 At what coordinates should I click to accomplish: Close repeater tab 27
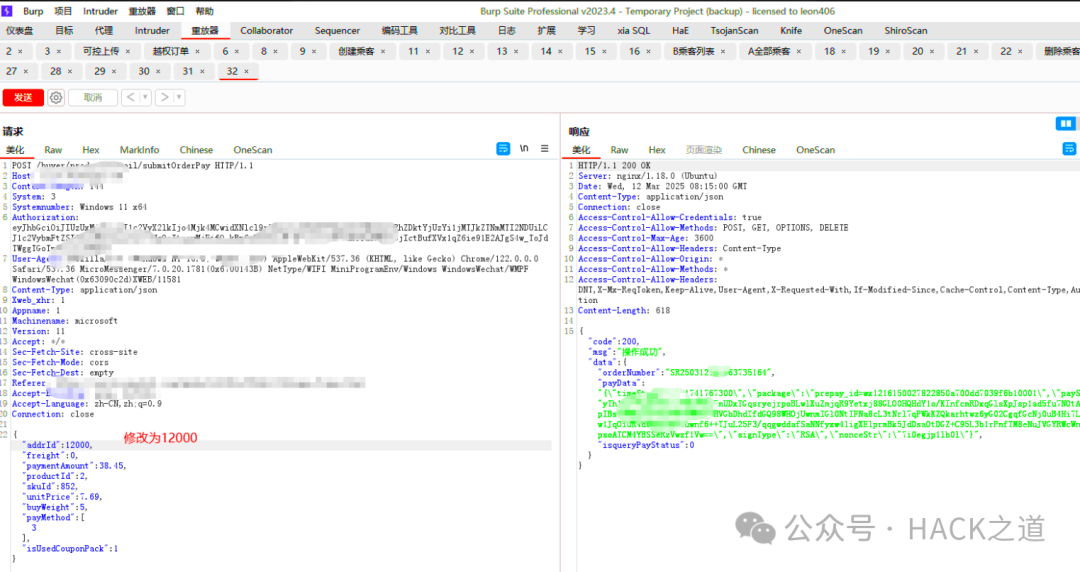[26, 72]
